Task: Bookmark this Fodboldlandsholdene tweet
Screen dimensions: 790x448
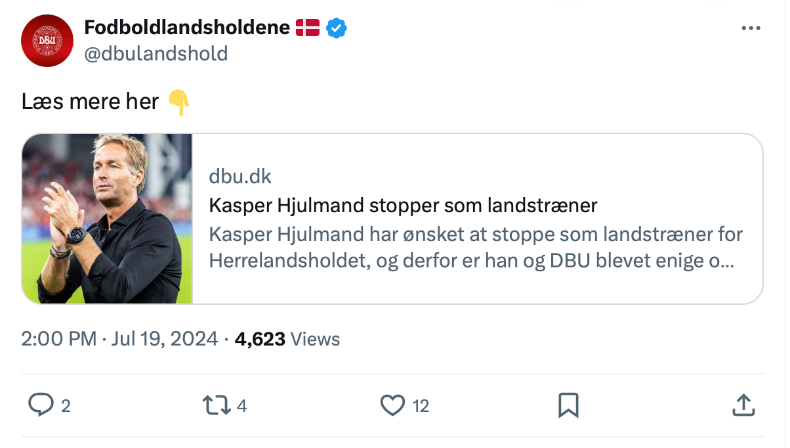Action: (568, 405)
